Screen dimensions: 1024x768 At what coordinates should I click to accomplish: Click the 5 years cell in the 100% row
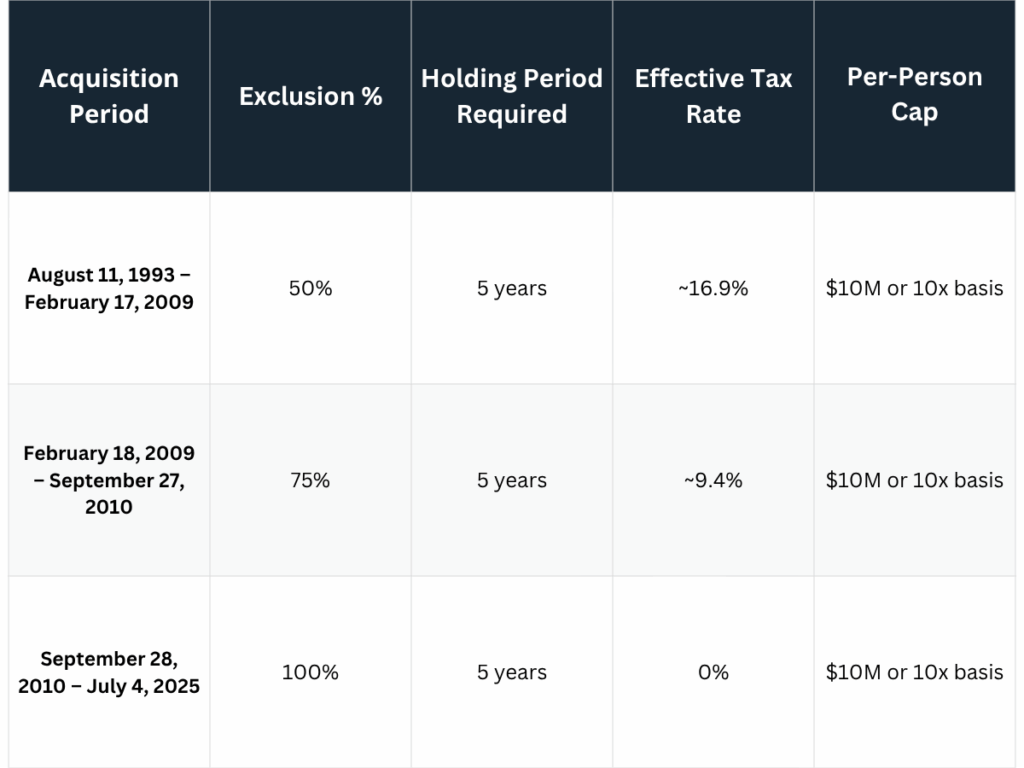click(x=511, y=672)
